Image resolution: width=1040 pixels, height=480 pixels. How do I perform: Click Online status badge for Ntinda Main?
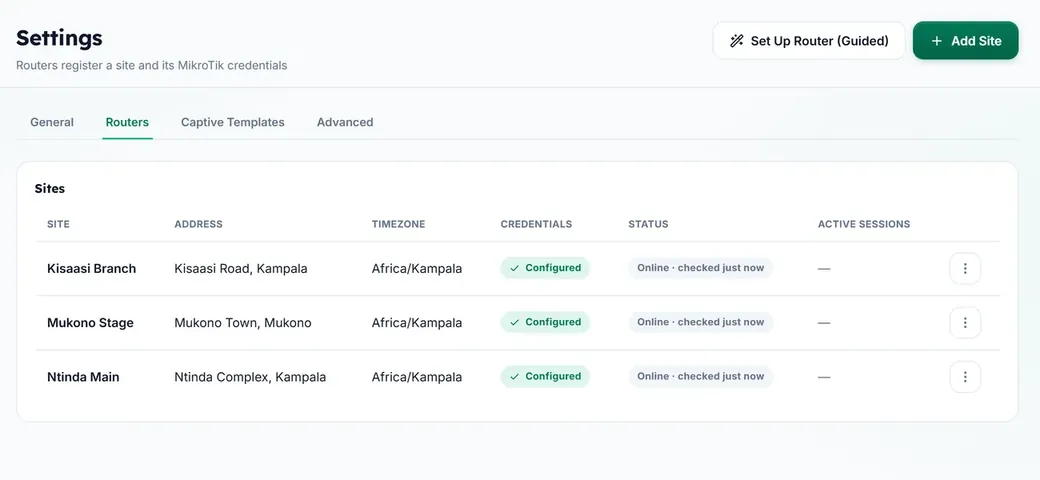[700, 376]
